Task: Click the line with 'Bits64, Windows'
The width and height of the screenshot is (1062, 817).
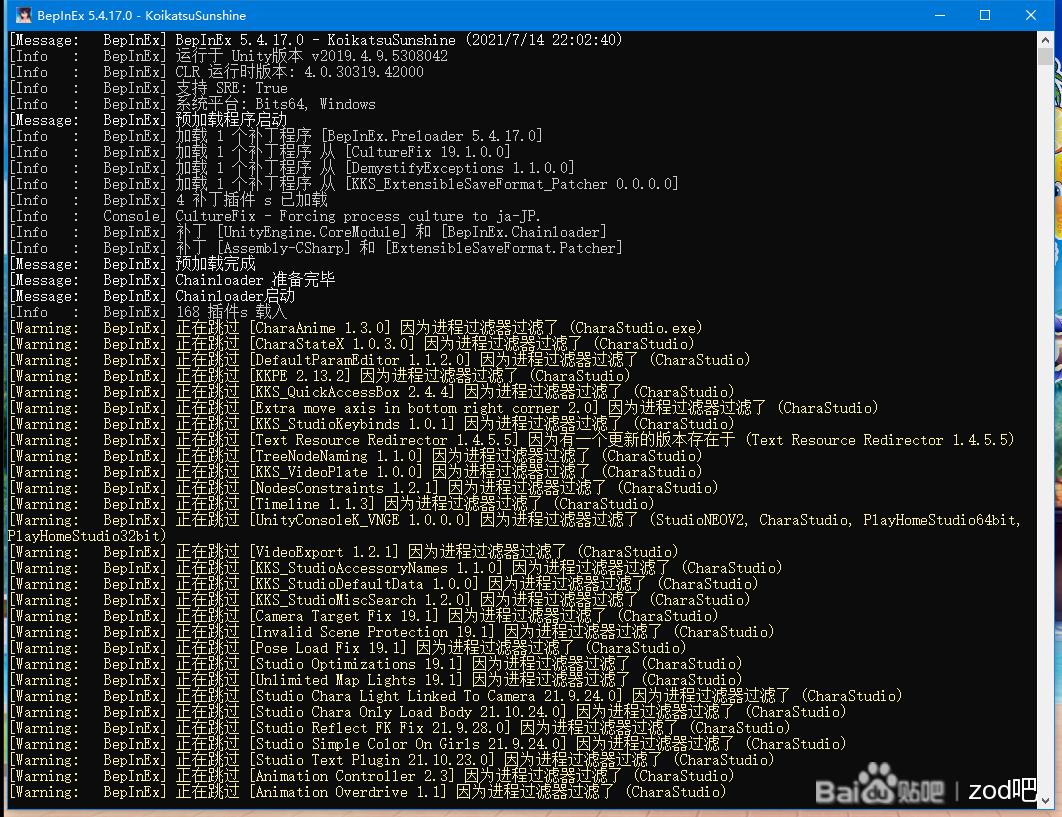Action: tap(192, 104)
